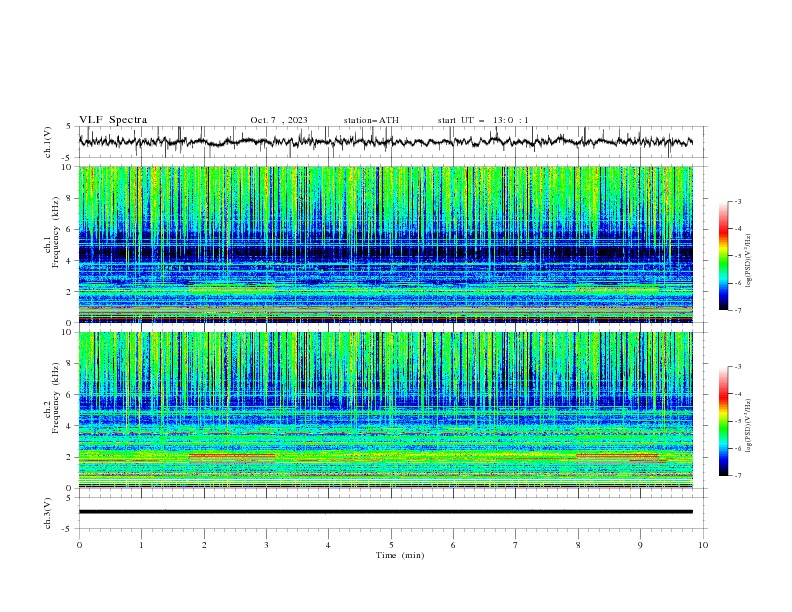Click the red 2 kHz band at minute 8-9 in ch.2

617,455
